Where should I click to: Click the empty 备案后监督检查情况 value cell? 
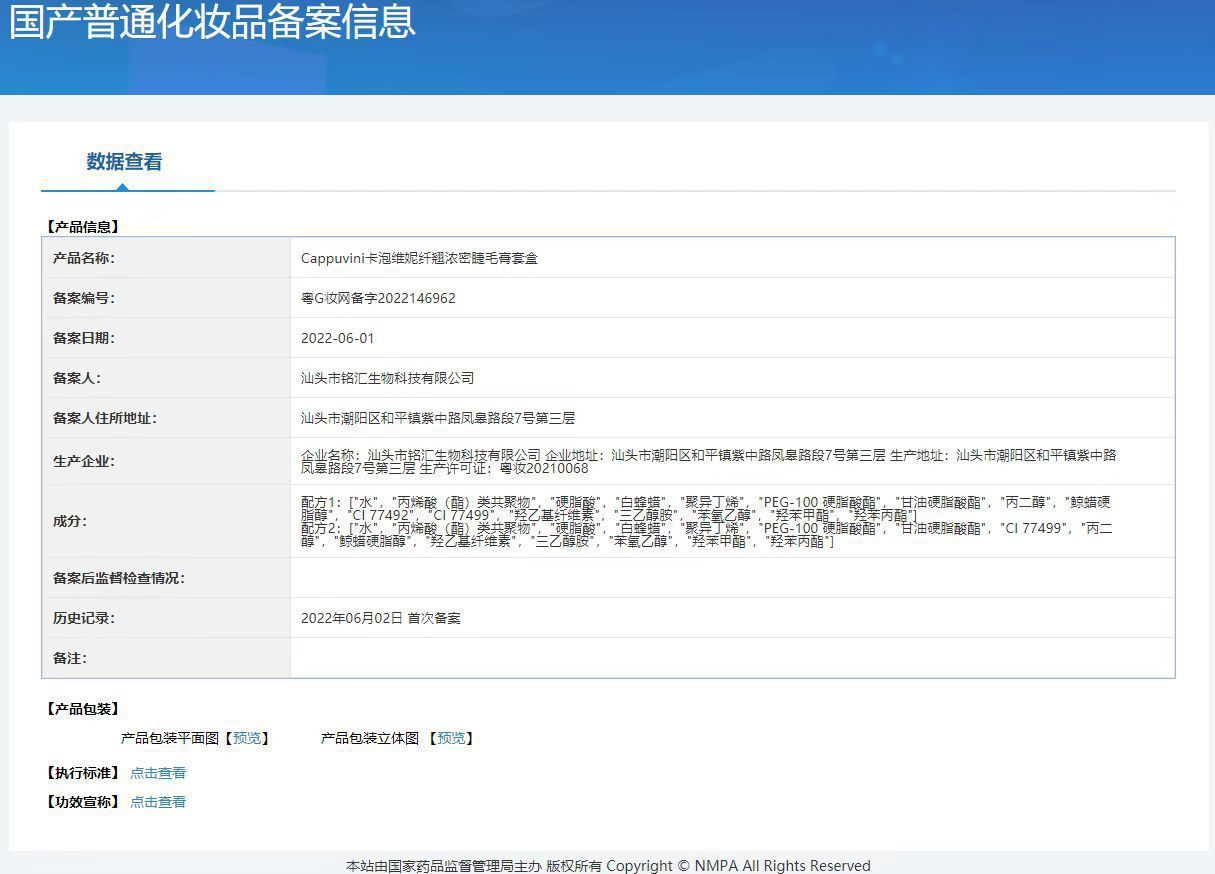[x=732, y=578]
